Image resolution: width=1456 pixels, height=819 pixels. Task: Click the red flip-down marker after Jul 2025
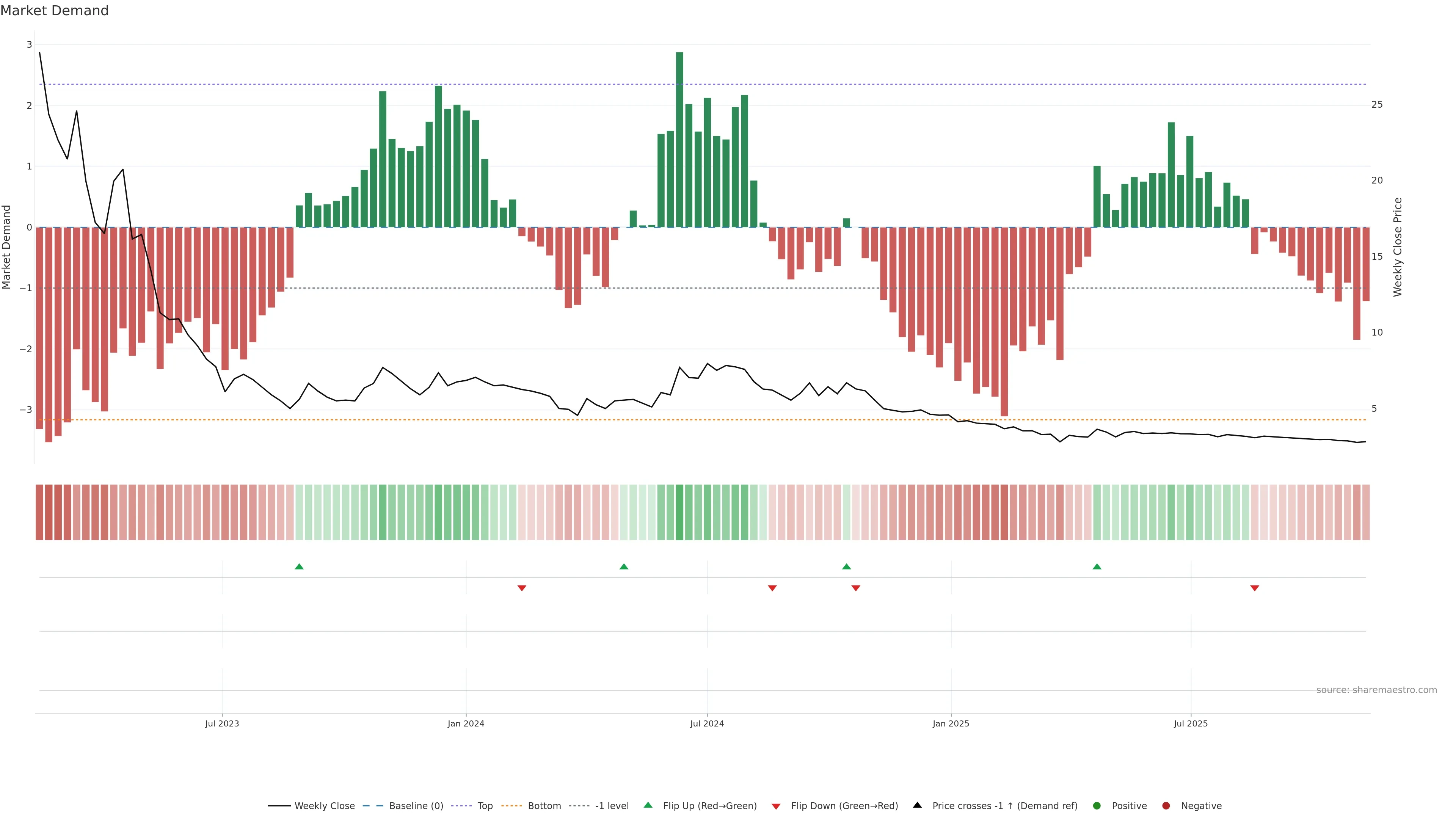point(1254,588)
